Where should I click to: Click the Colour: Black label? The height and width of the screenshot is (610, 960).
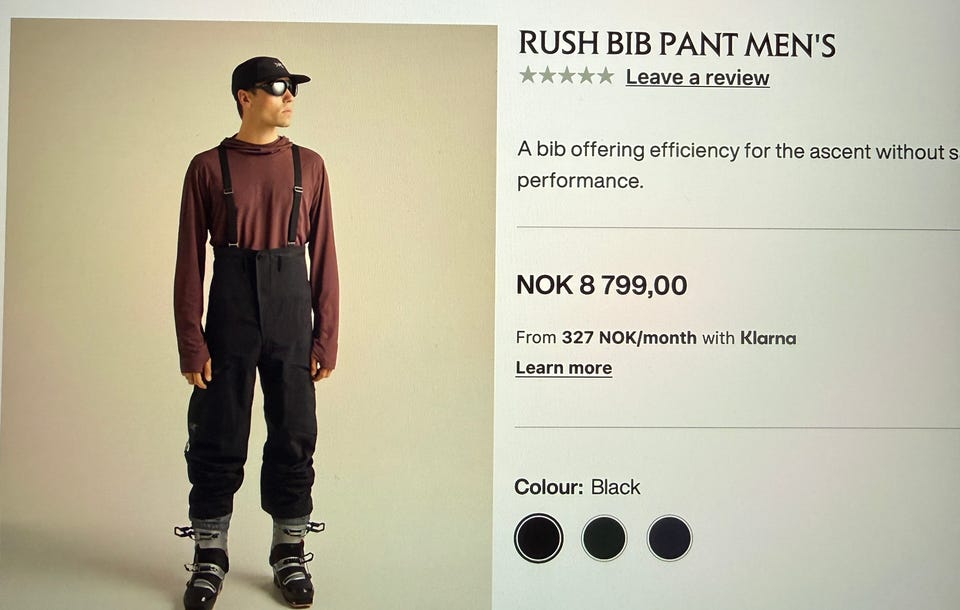coord(577,487)
